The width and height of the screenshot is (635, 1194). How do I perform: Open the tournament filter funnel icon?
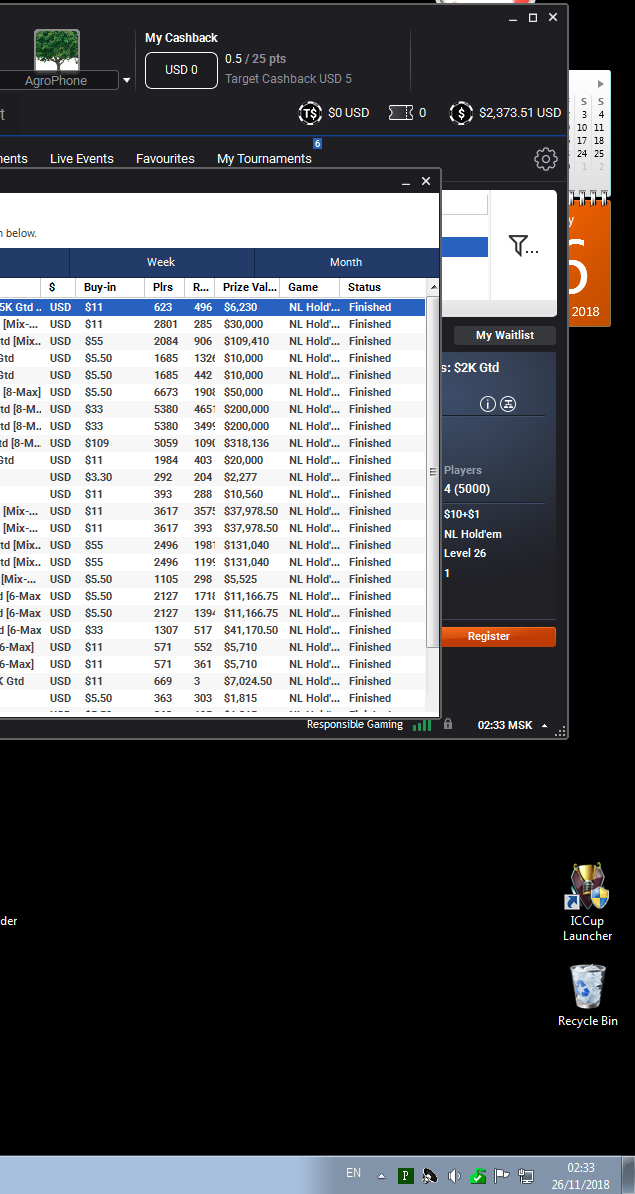522,245
